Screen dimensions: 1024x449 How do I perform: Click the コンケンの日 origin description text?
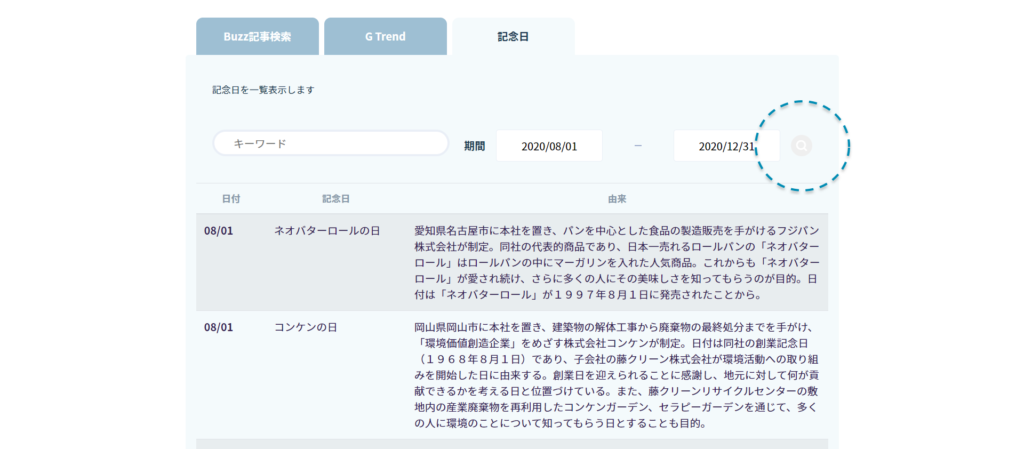(x=616, y=375)
